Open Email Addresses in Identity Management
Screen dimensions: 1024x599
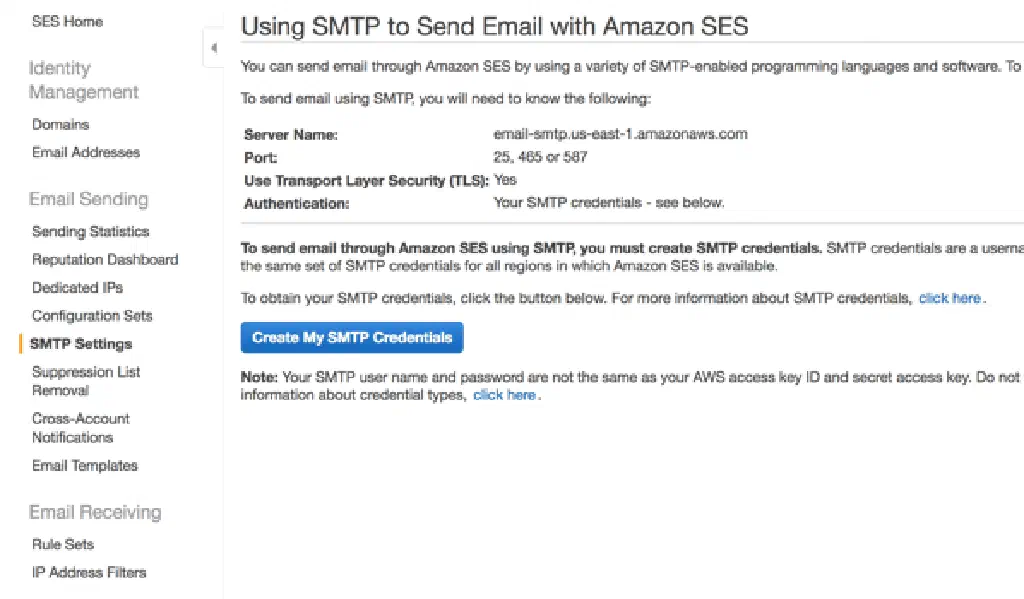(x=86, y=153)
